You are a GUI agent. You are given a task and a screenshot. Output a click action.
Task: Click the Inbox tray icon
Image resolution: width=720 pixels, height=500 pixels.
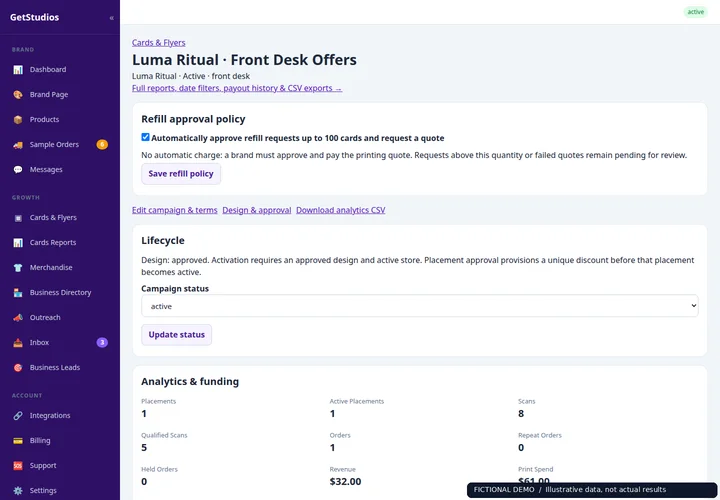[x=18, y=343]
